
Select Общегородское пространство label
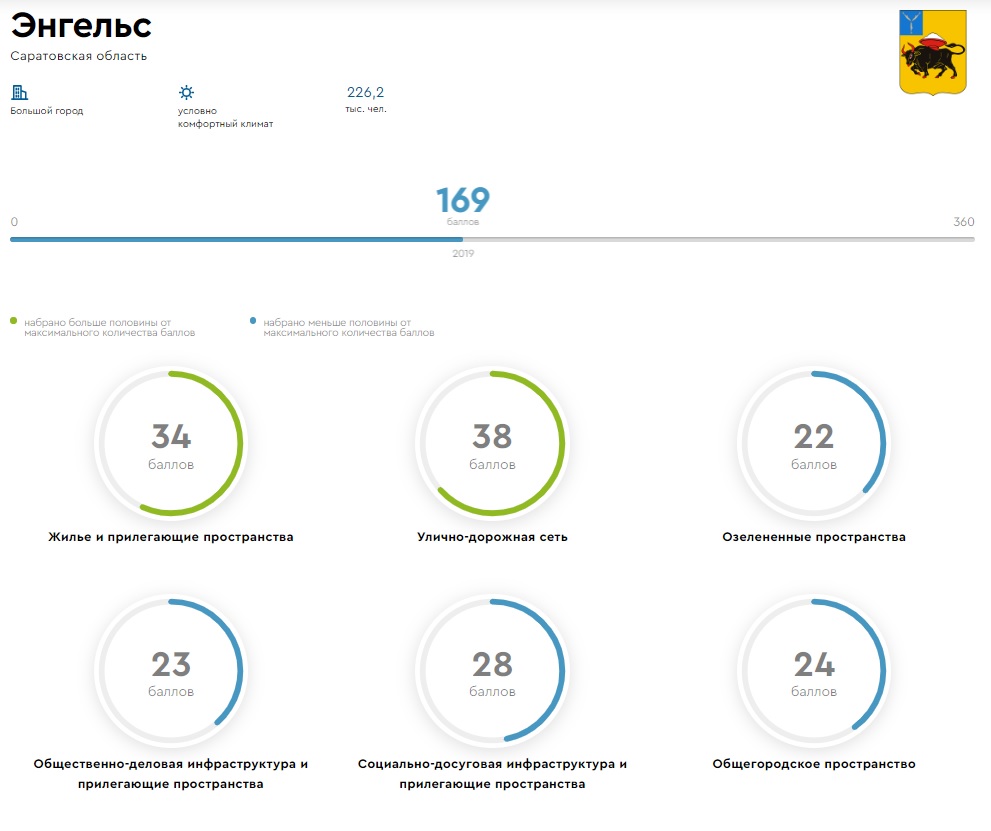click(x=813, y=764)
